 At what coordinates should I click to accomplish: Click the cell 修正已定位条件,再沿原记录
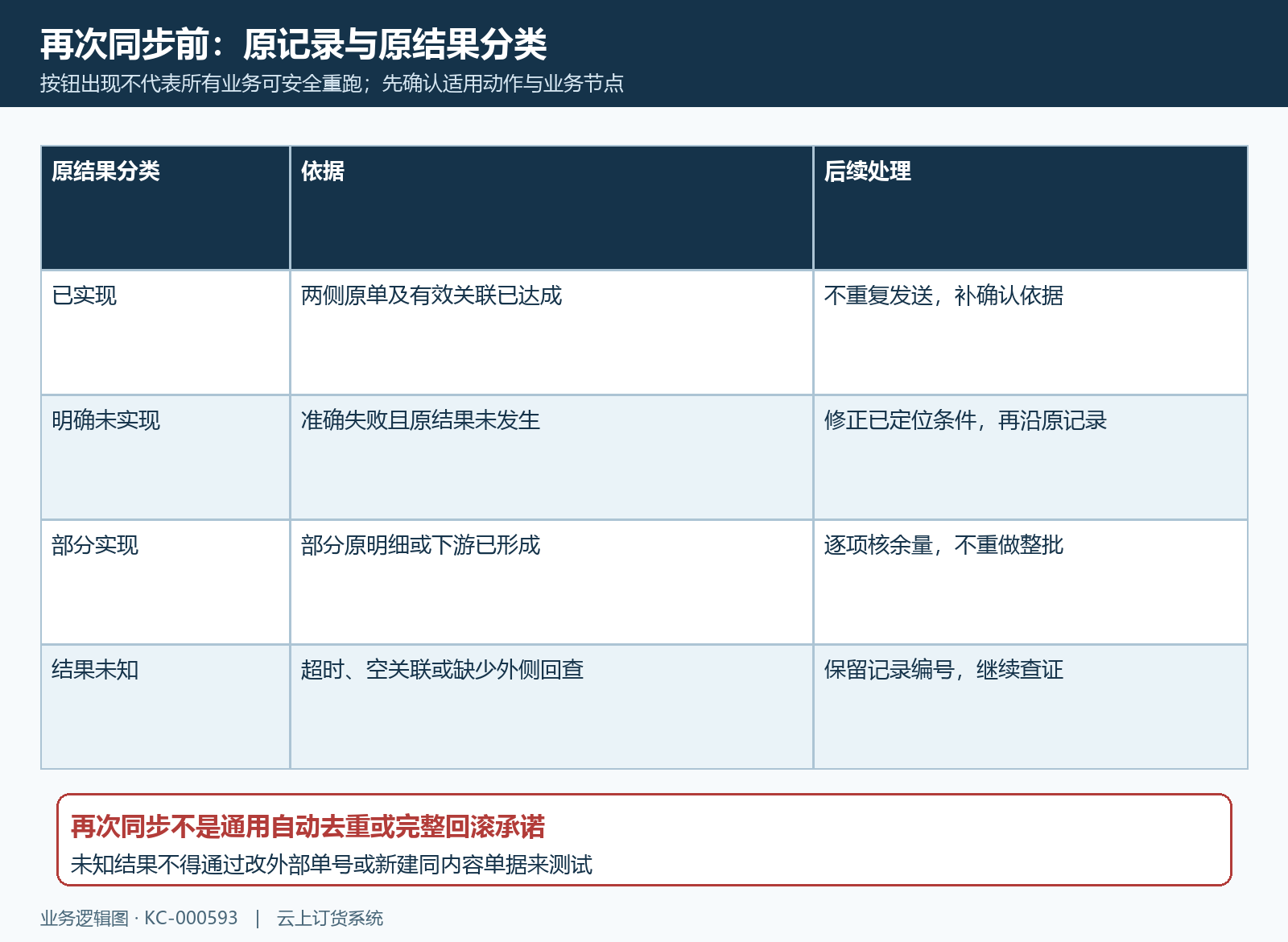click(1030, 457)
